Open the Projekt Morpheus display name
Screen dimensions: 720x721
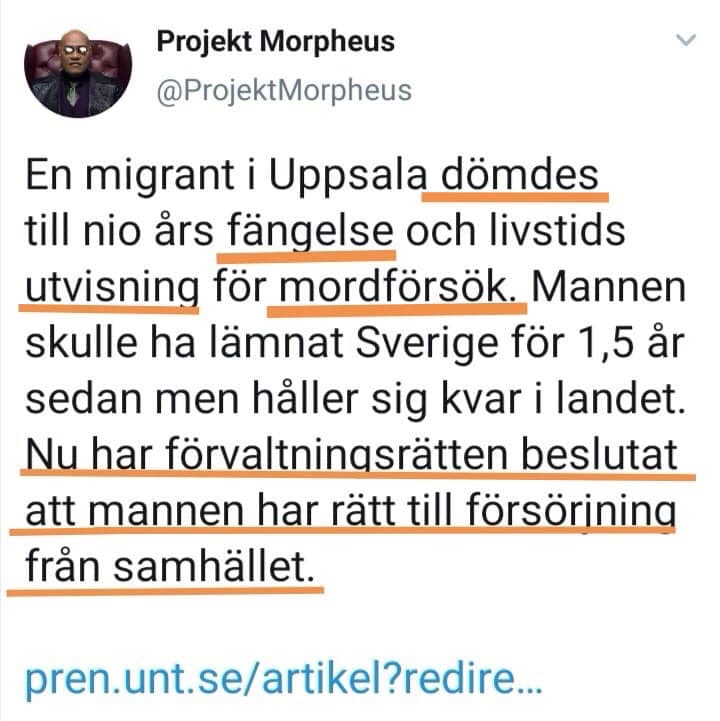tap(276, 41)
